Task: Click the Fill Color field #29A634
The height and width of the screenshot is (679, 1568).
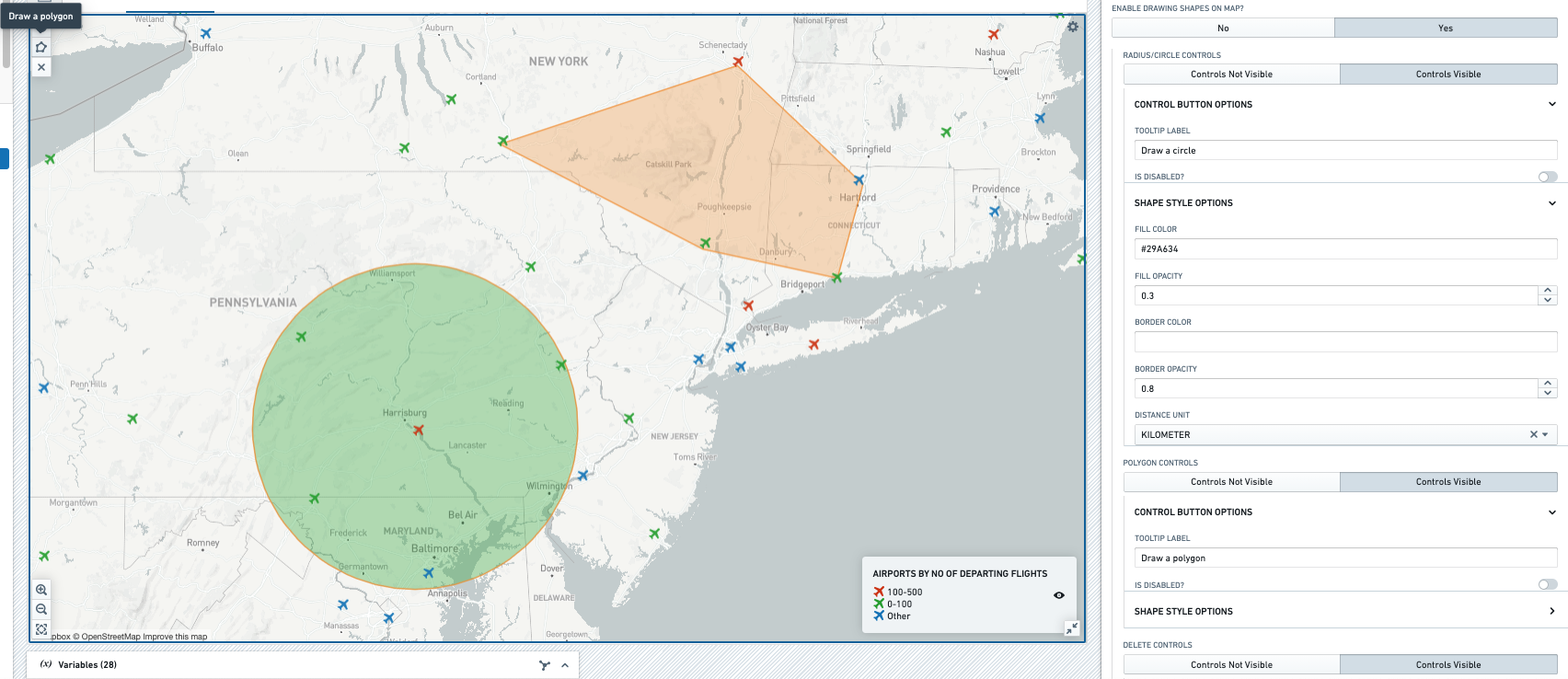Action: click(x=1345, y=249)
